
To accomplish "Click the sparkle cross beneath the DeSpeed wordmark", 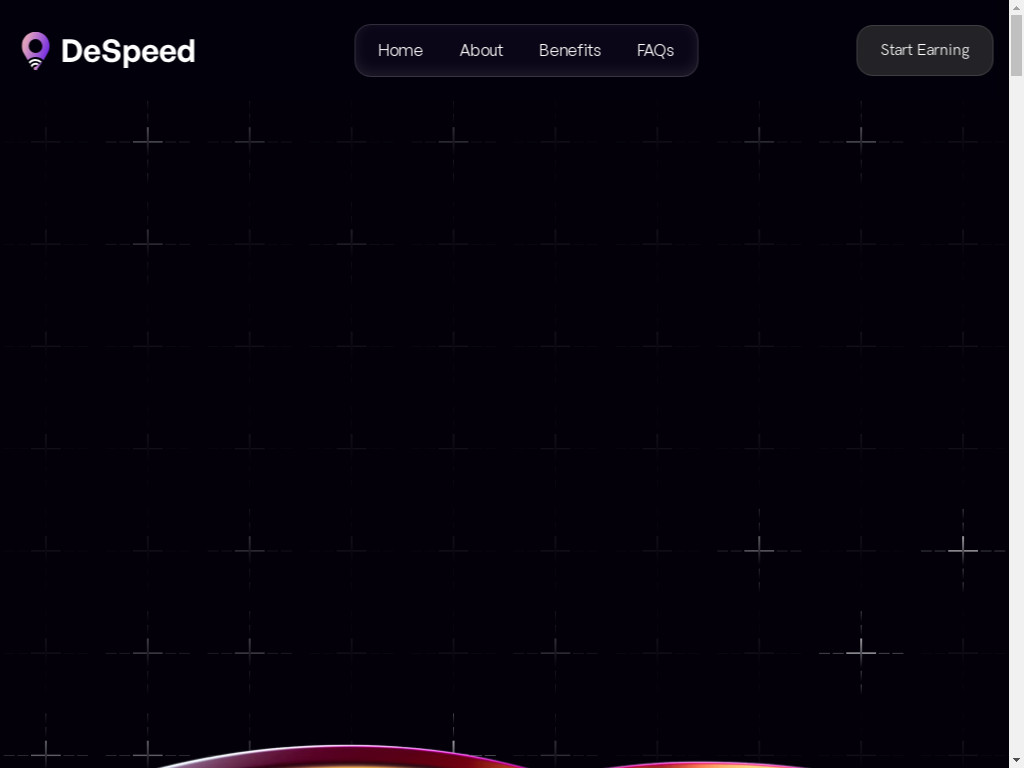I will point(148,140).
